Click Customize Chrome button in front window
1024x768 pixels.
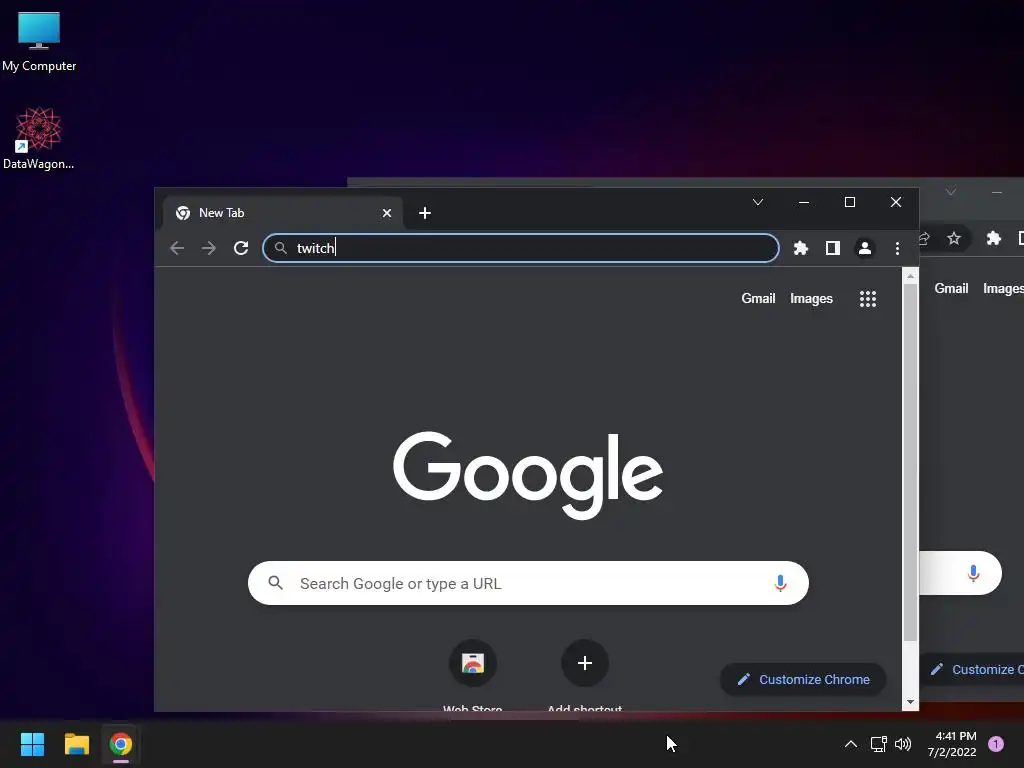pyautogui.click(x=803, y=679)
